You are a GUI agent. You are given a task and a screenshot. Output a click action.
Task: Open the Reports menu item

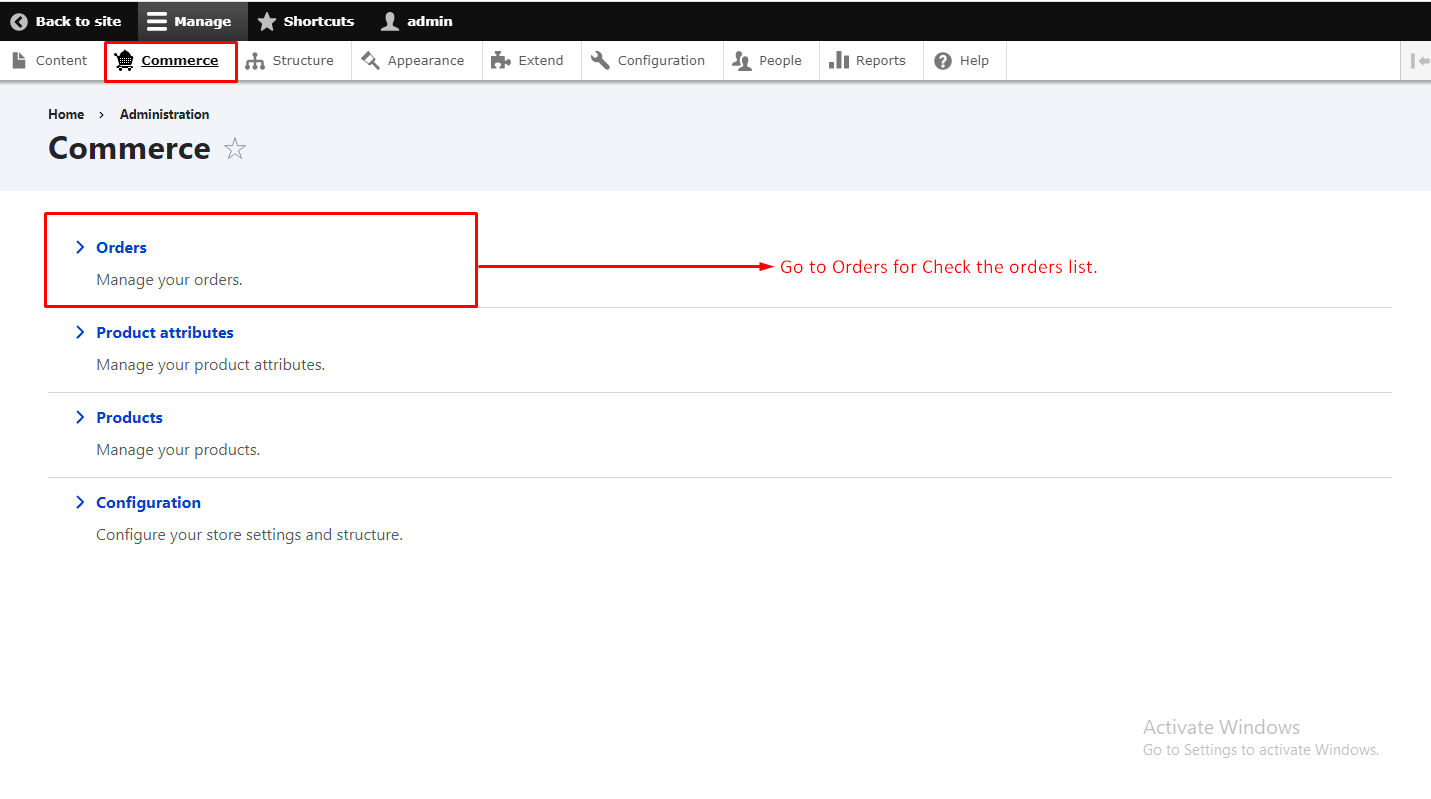(x=867, y=61)
